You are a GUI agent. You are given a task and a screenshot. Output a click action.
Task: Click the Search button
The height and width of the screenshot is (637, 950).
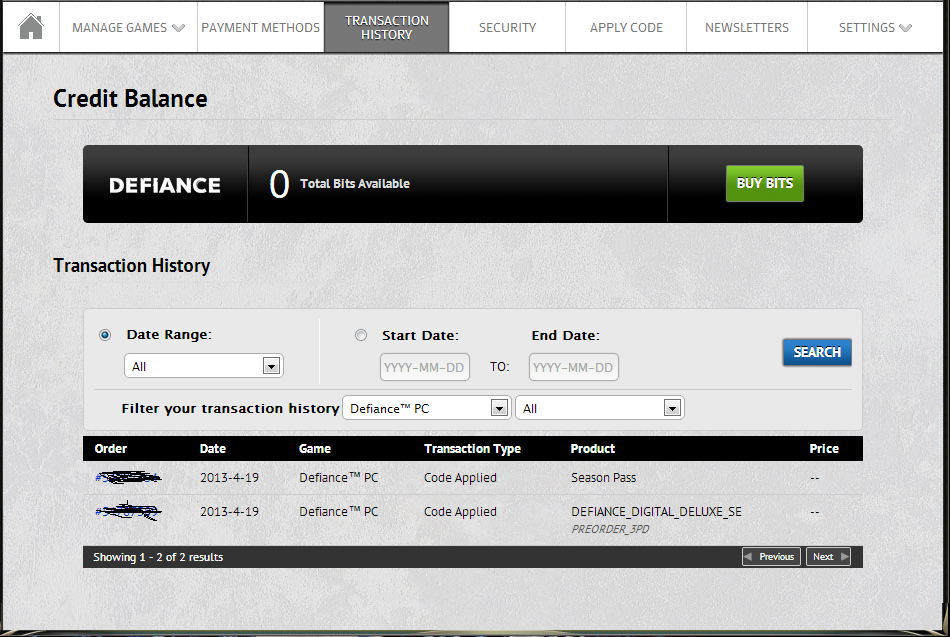pyautogui.click(x=817, y=352)
